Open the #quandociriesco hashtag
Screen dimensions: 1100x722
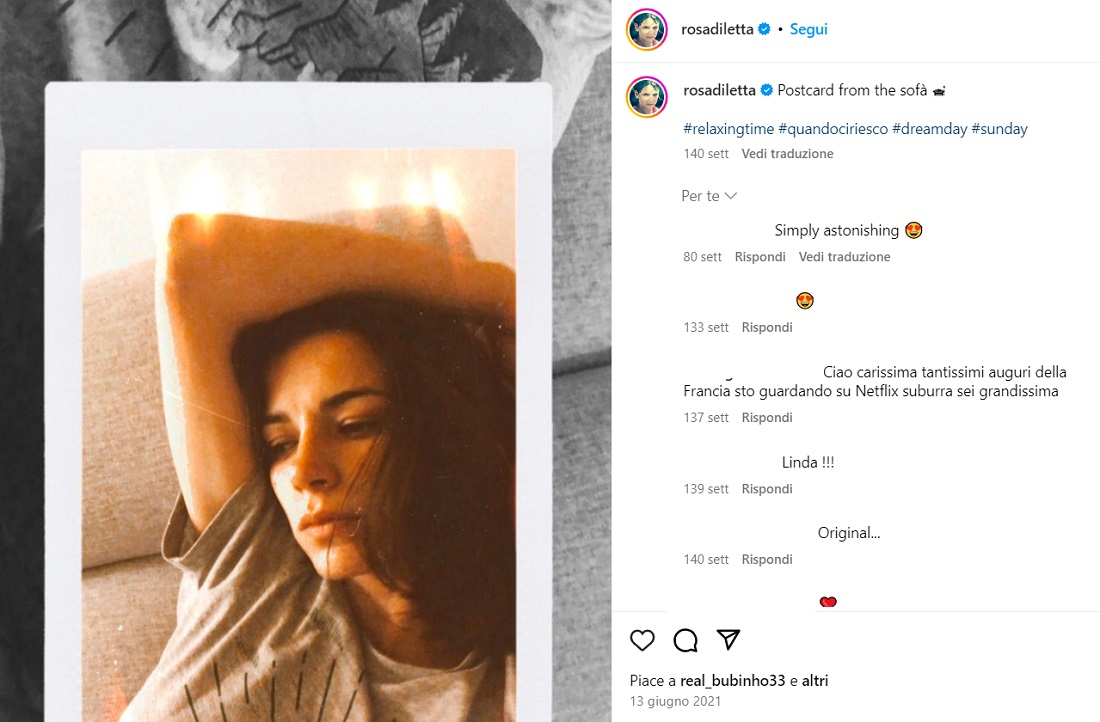pos(832,129)
